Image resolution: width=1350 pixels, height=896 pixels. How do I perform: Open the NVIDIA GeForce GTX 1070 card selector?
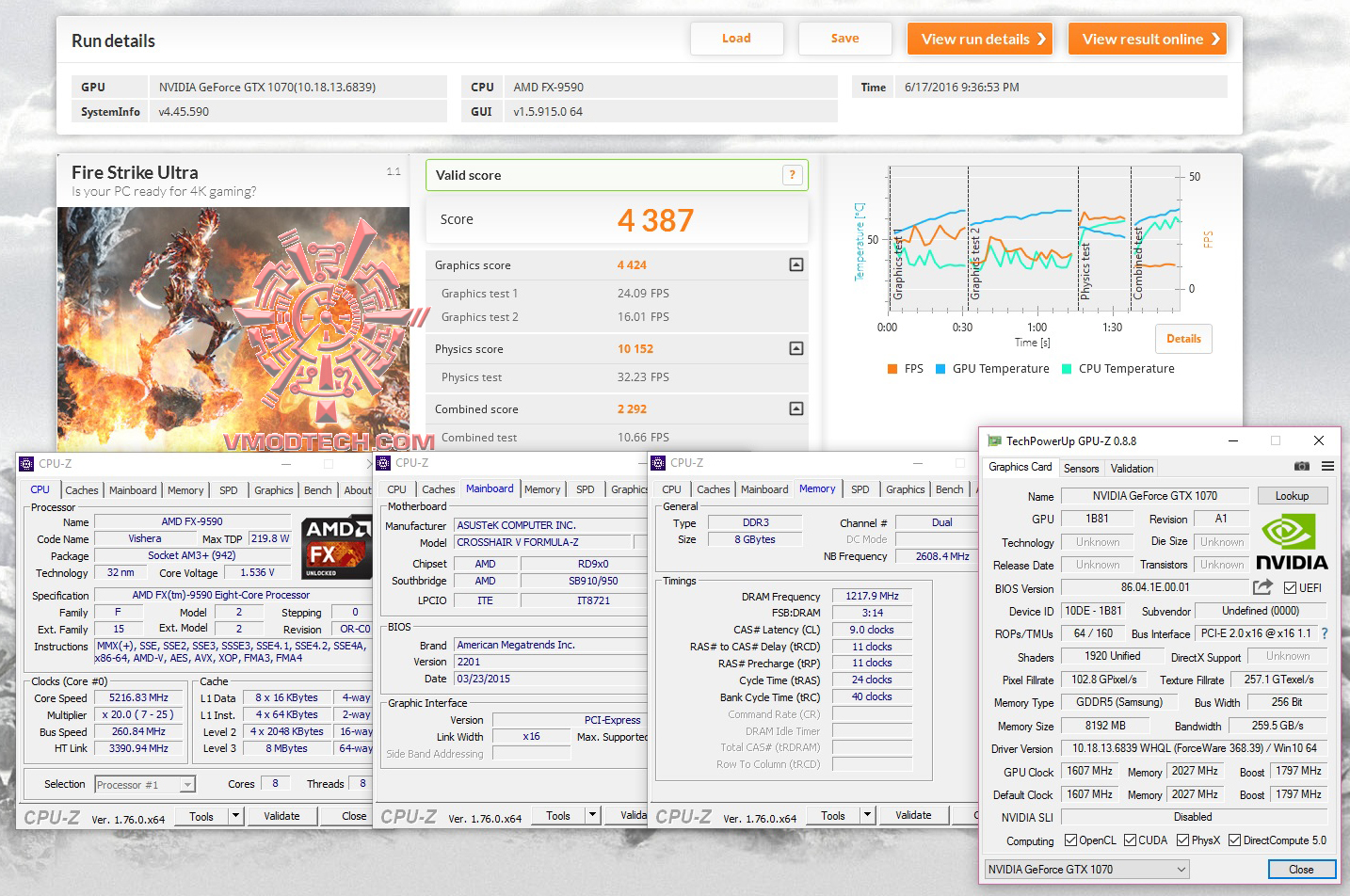pyautogui.click(x=1087, y=870)
